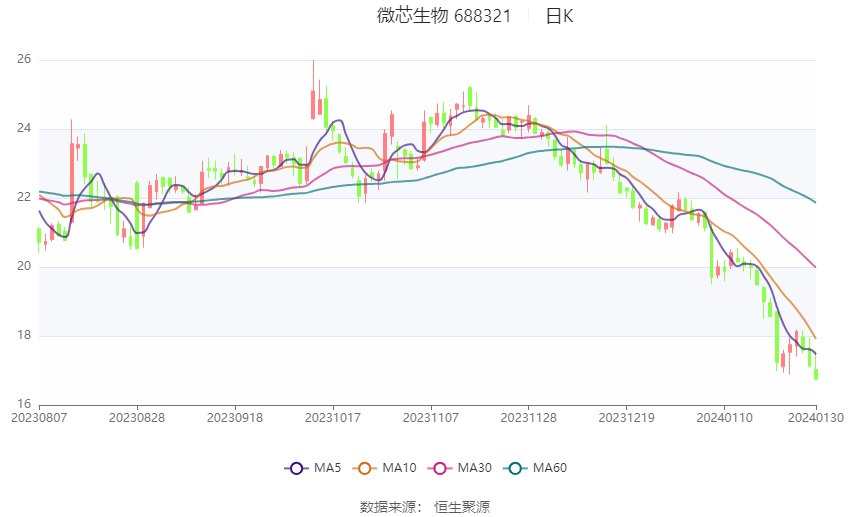
Task: Click the 20231128 x-axis date label
Action: (x=529, y=418)
